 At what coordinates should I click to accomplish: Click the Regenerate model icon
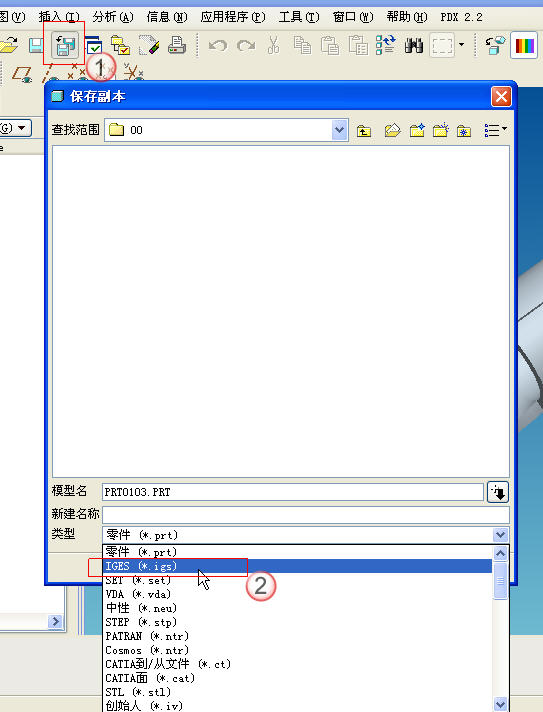(385, 45)
